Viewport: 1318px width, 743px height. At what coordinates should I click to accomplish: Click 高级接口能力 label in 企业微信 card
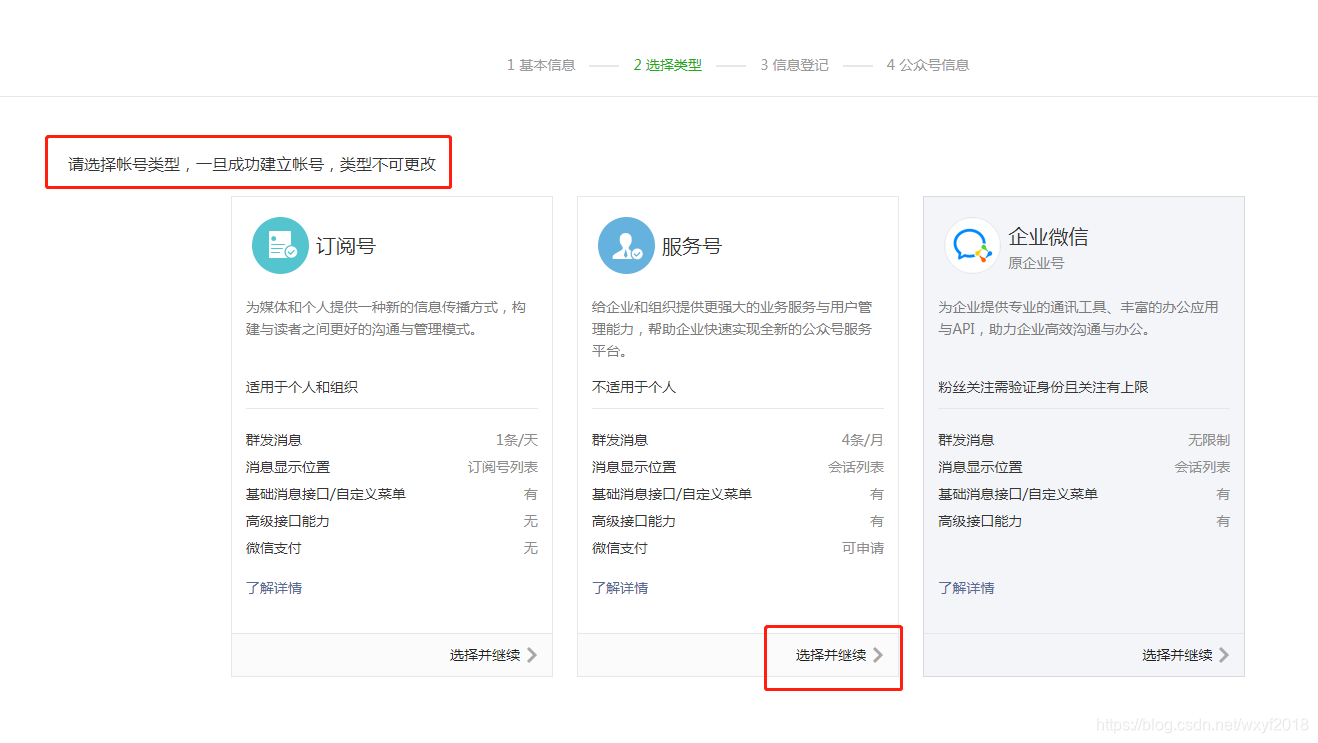980,521
